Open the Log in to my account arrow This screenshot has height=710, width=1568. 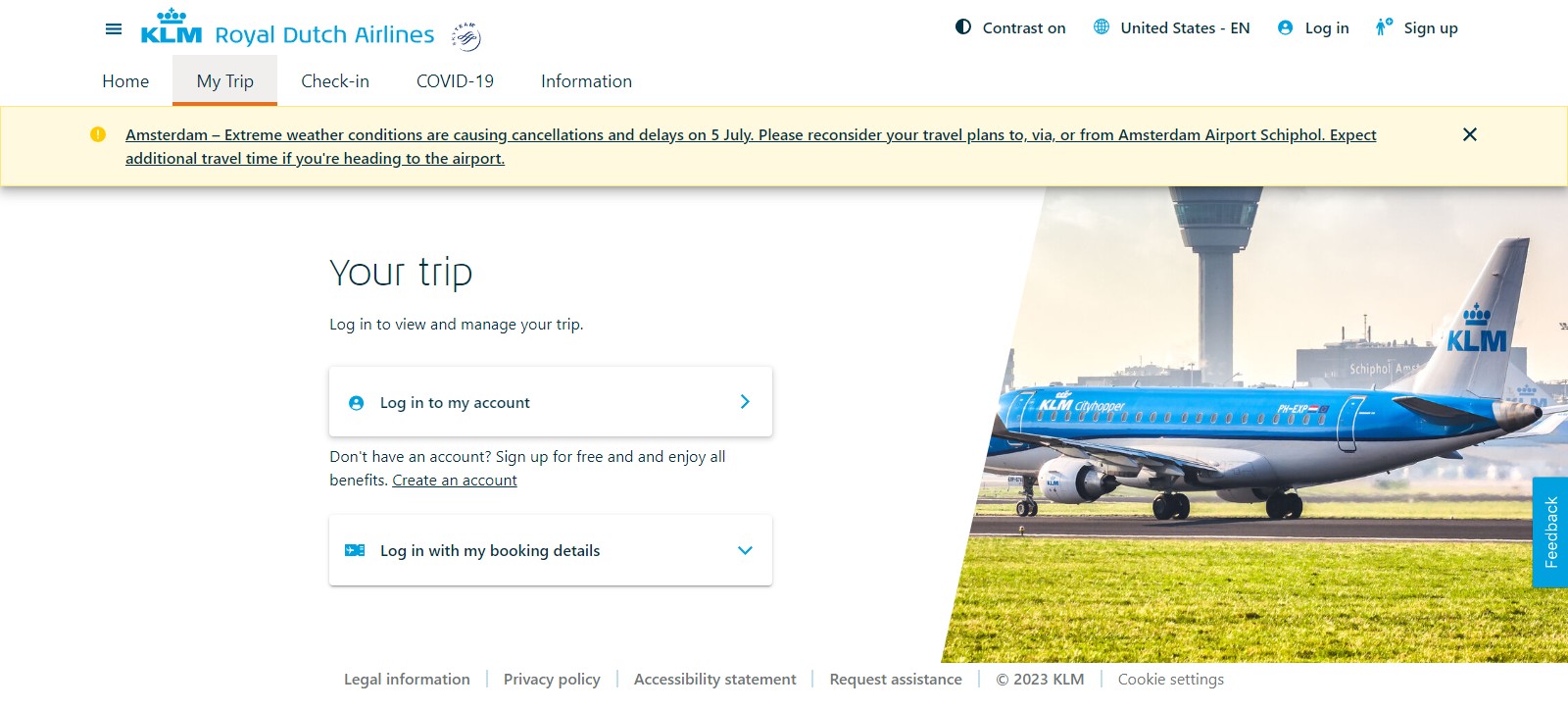click(x=745, y=402)
